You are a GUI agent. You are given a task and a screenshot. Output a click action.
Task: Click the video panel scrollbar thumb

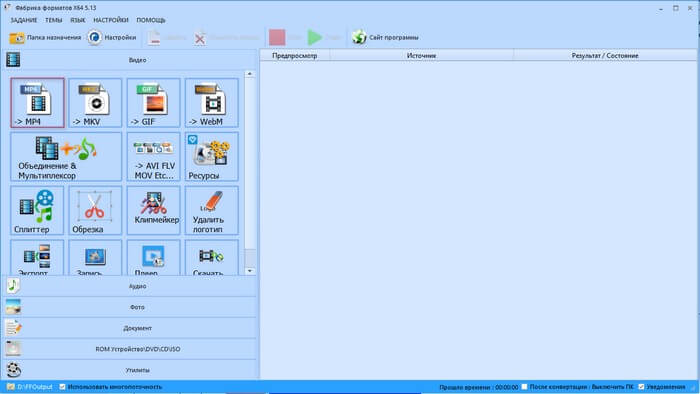click(250, 257)
